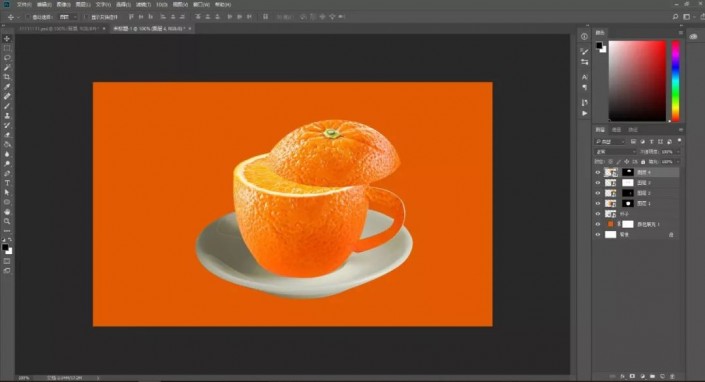Select the Move tool in the toolbox
Image resolution: width=705 pixels, height=382 pixels.
click(x=7, y=39)
